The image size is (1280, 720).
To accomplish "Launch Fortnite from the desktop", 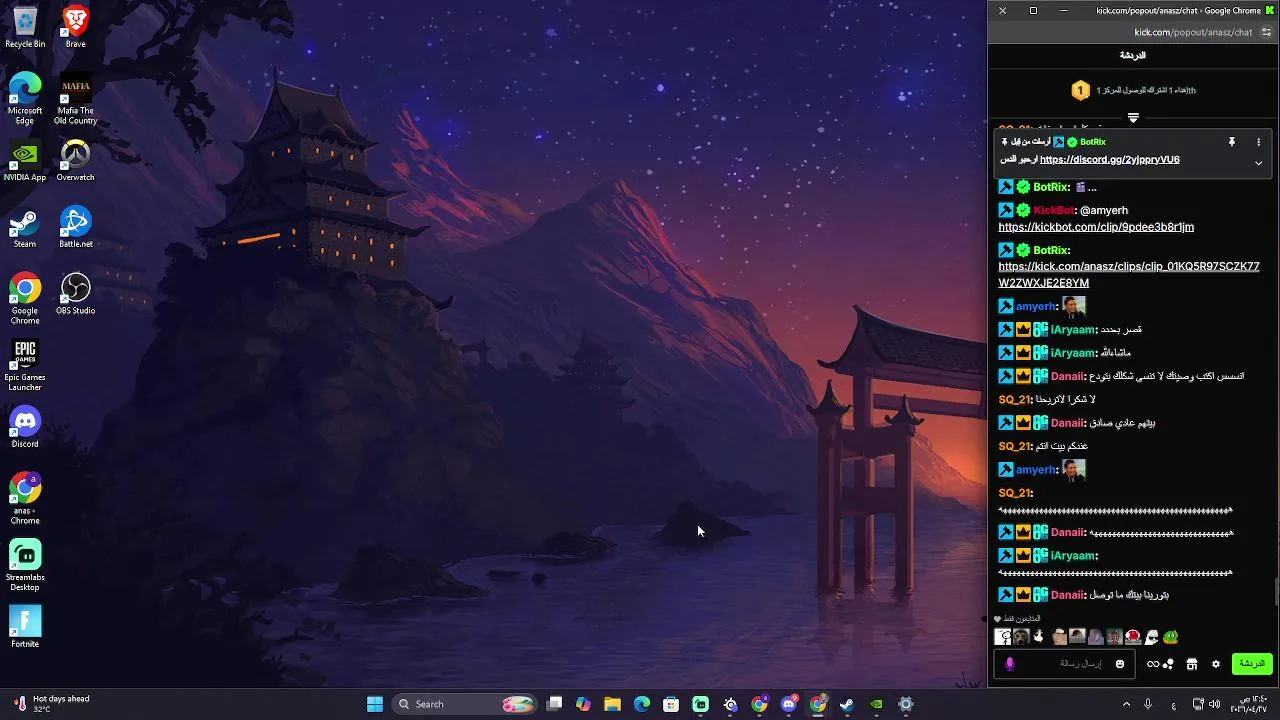I will (x=25, y=628).
